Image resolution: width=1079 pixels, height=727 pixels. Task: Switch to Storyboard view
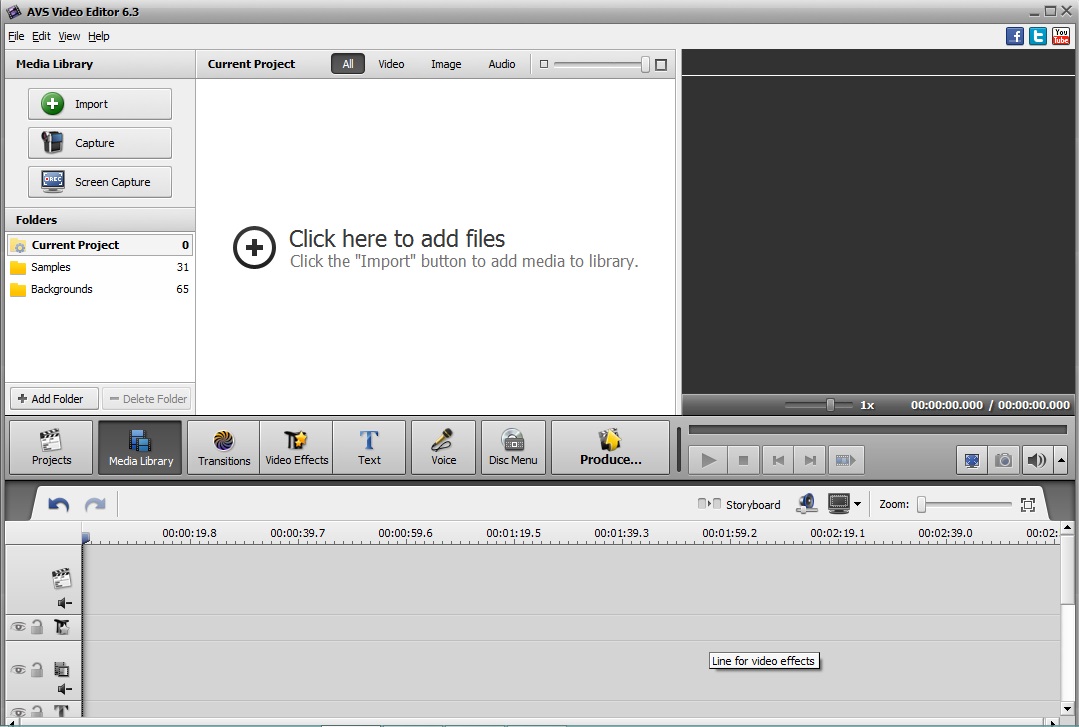coord(739,505)
